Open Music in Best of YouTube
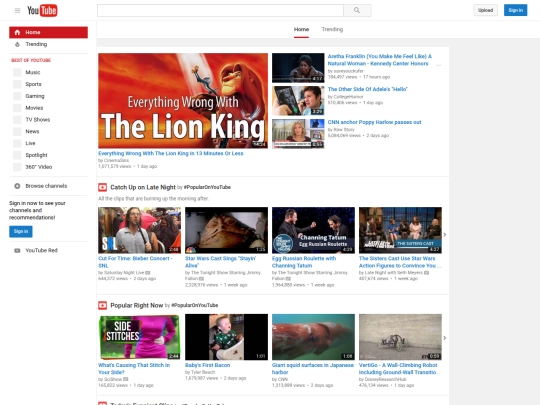The image size is (540, 405). [x=33, y=72]
